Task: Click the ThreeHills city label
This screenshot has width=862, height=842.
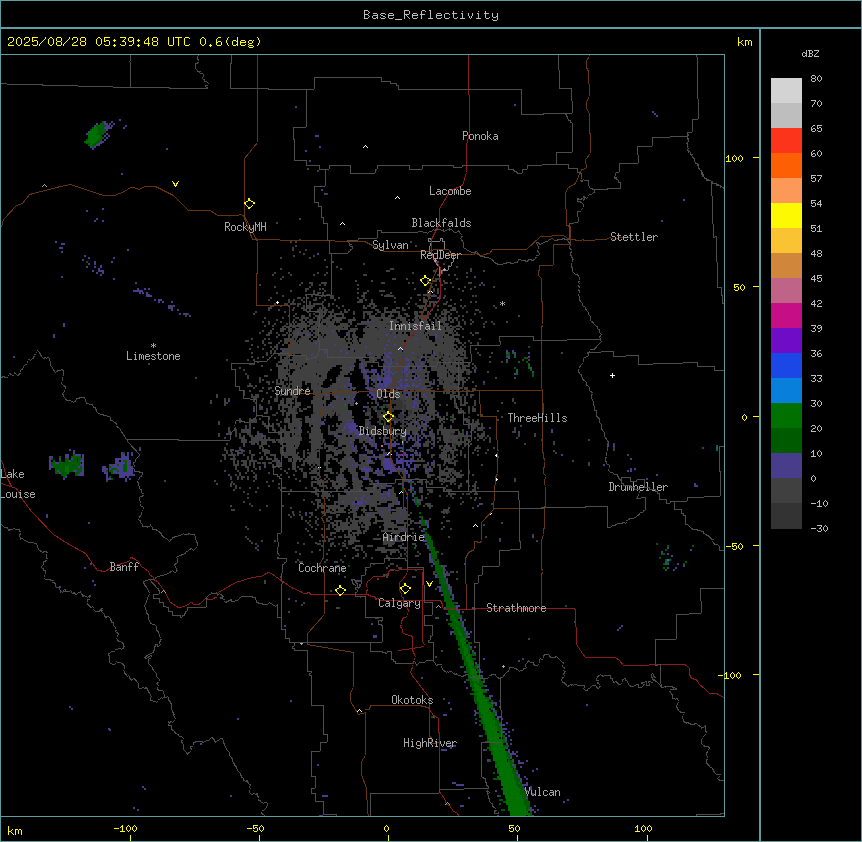Action: (x=537, y=418)
